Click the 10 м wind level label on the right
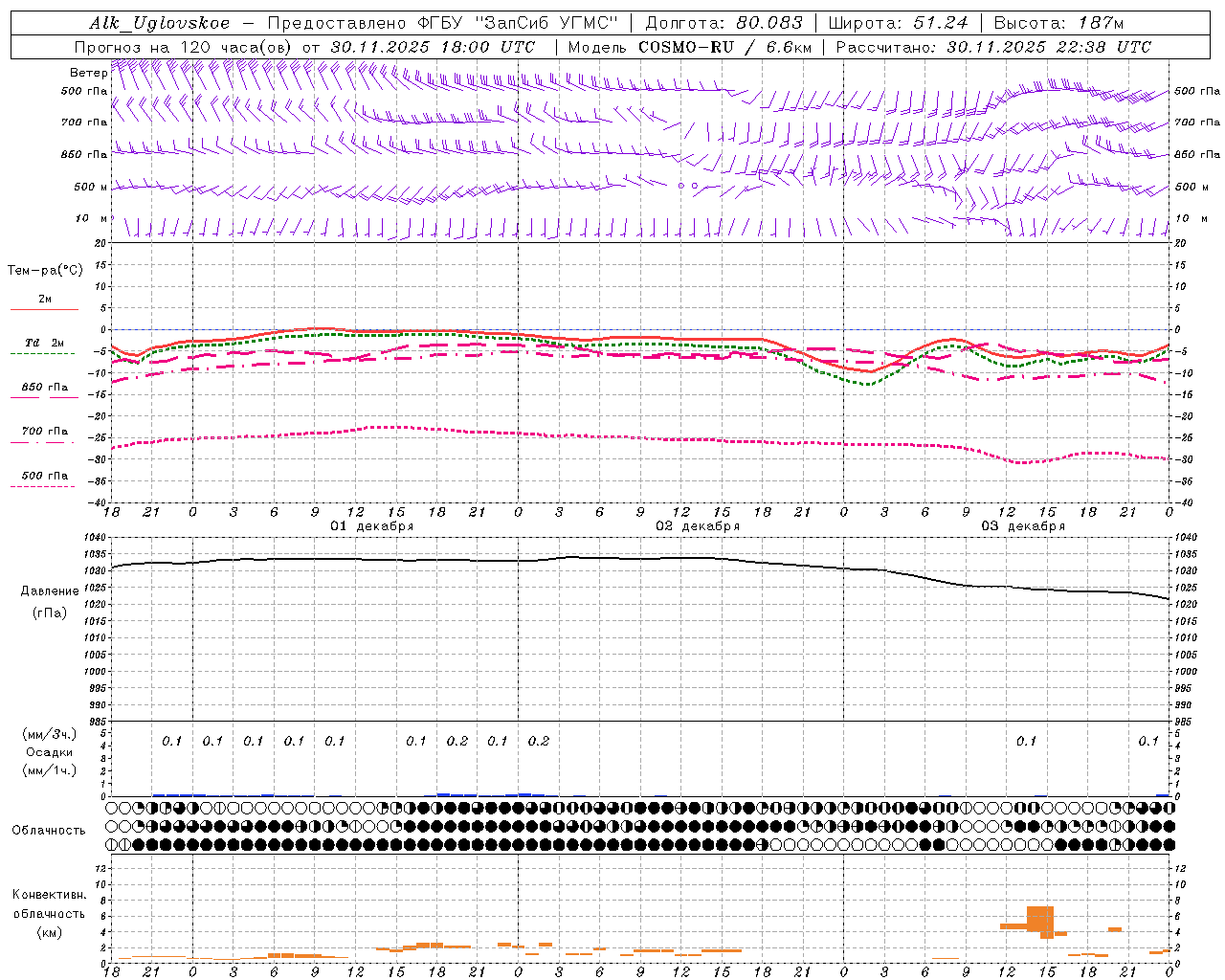1225x980 pixels. click(x=1192, y=218)
